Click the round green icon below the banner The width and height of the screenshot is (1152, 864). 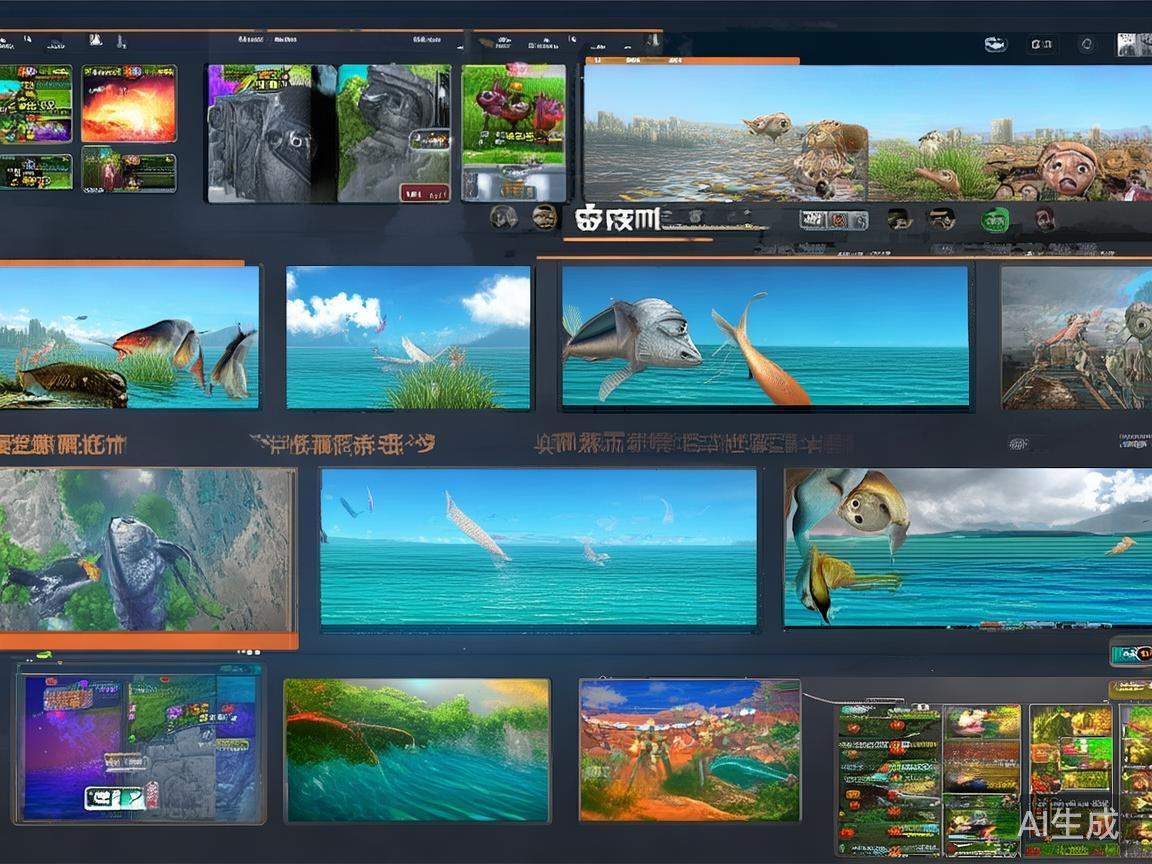click(x=994, y=219)
